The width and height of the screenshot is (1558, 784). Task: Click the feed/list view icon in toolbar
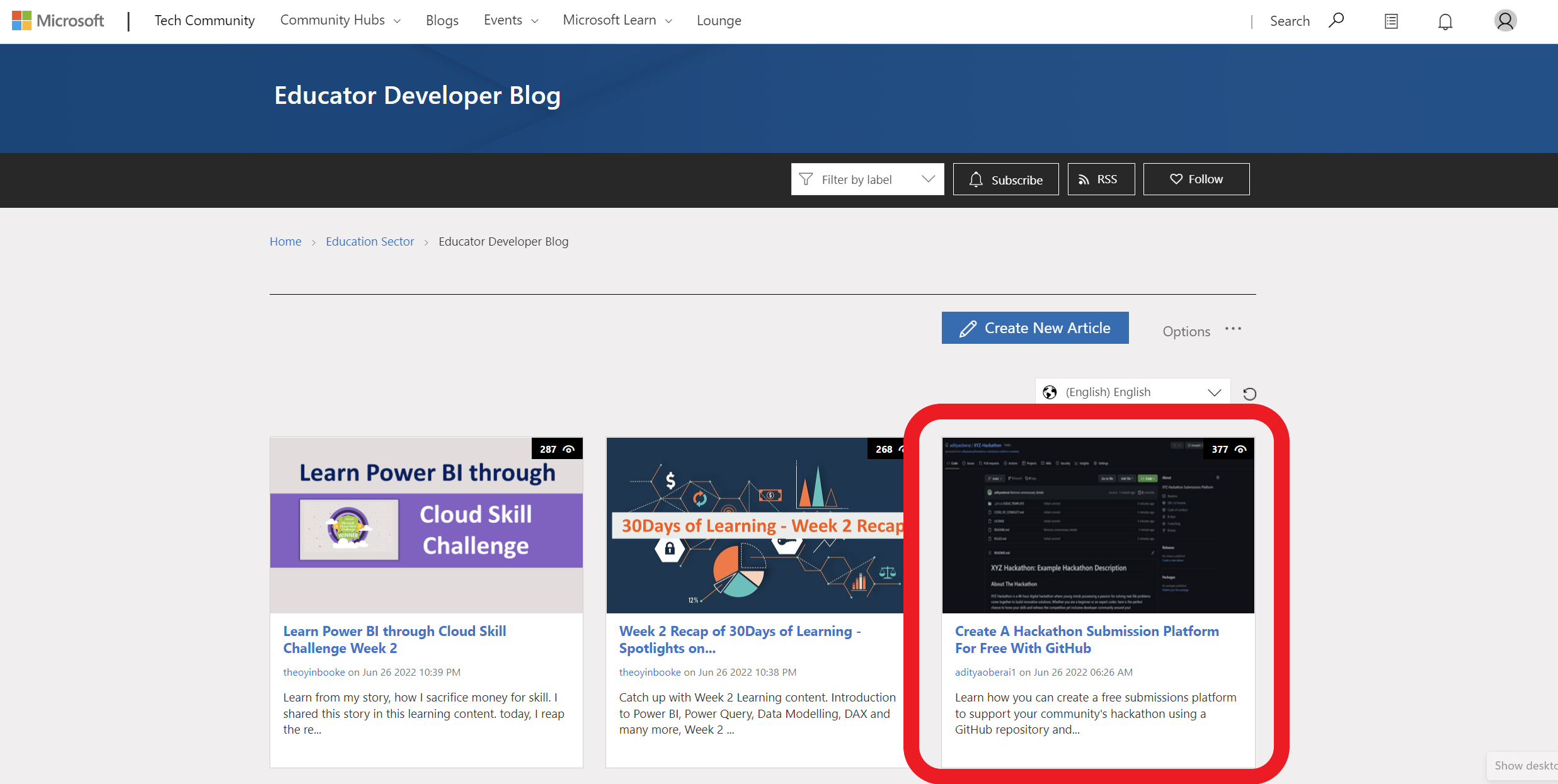pyautogui.click(x=1391, y=21)
